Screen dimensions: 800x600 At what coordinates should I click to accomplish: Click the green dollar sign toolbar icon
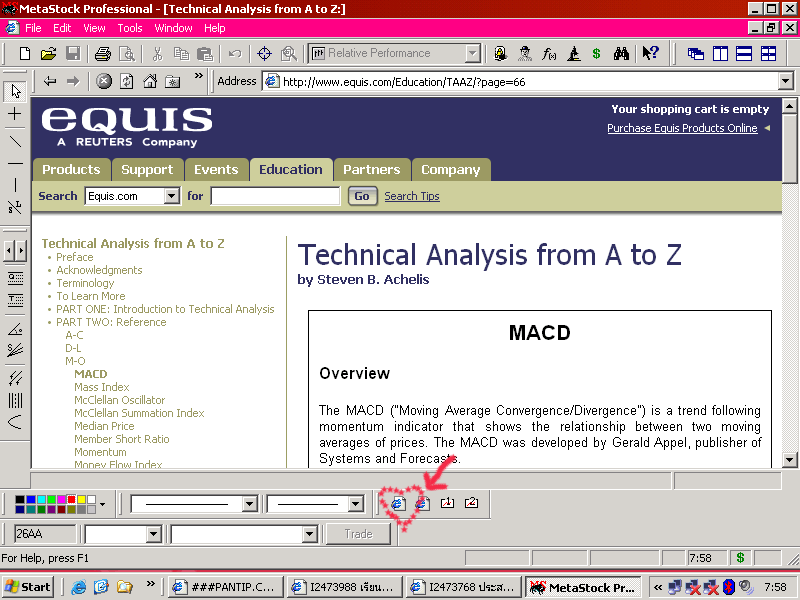coord(596,54)
